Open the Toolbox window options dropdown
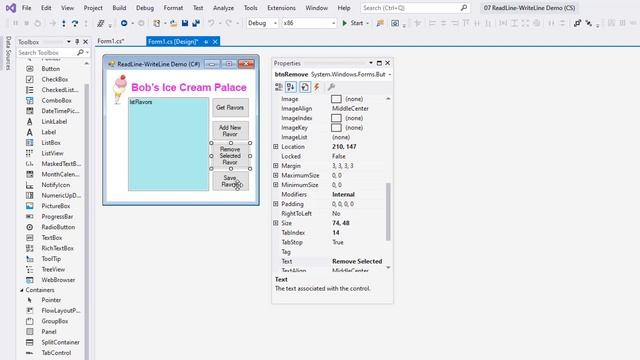Screen dimensions: 640x360 pyautogui.click(x=69, y=42)
